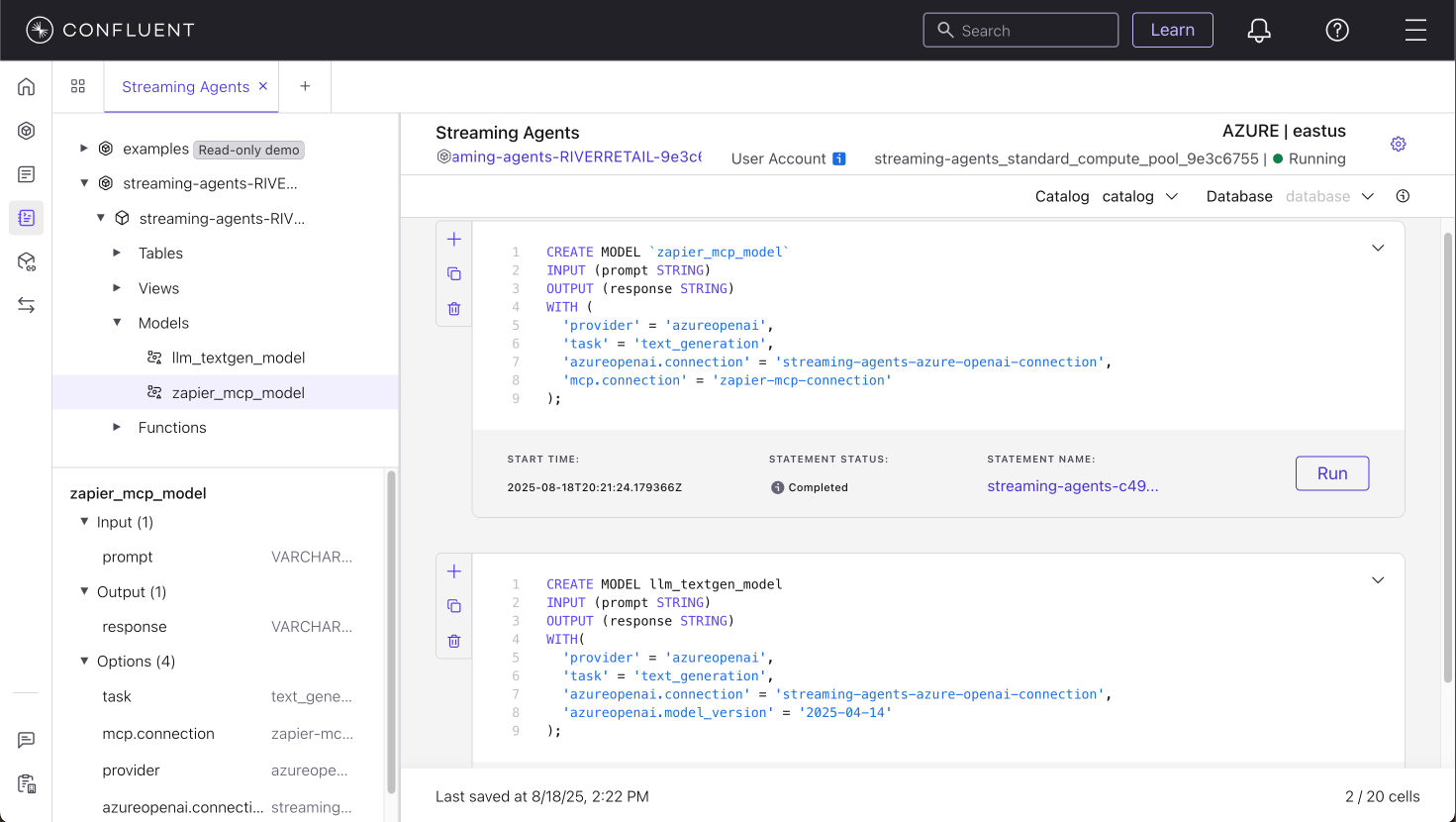
Task: Switch to the Streaming Agents tab
Action: coord(185,87)
